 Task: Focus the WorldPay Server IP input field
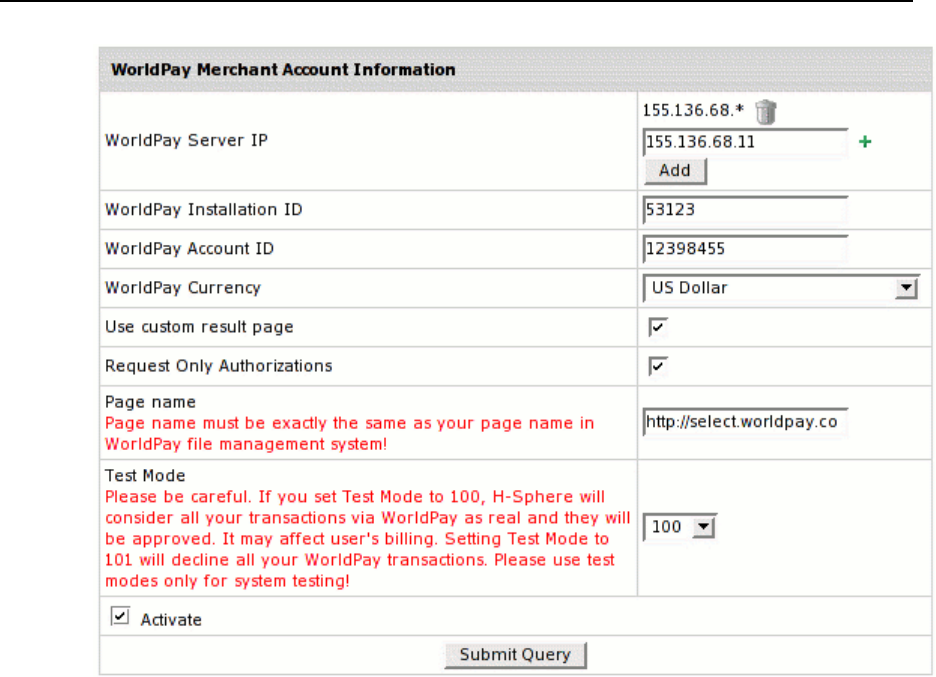(745, 142)
